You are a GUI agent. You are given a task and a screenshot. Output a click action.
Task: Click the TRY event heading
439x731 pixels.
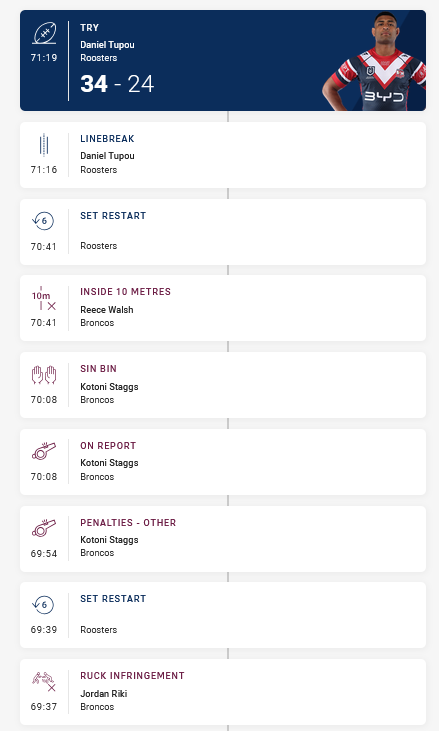[x=89, y=28]
